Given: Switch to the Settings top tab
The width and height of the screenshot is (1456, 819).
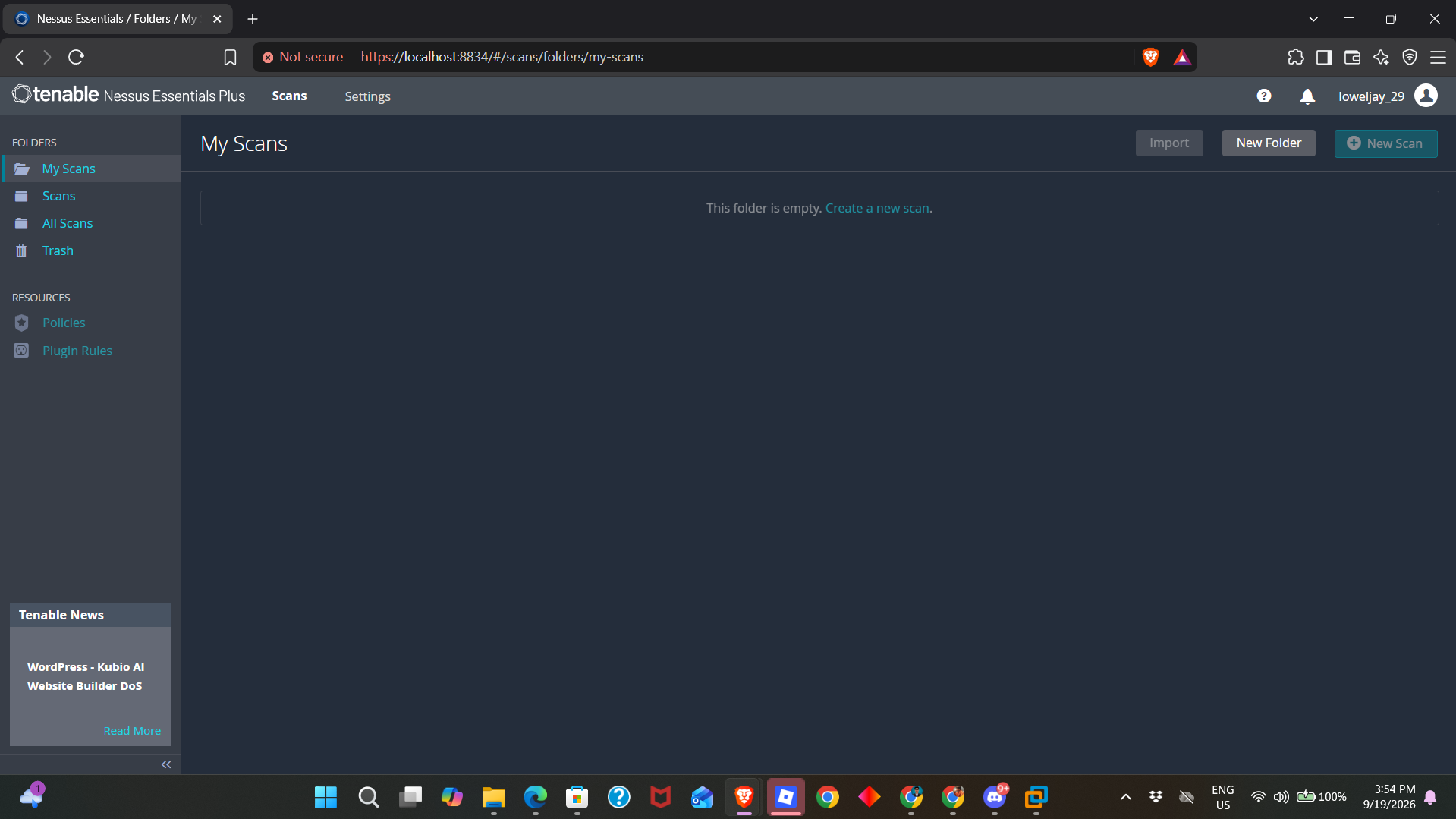Looking at the screenshot, I should 367,96.
